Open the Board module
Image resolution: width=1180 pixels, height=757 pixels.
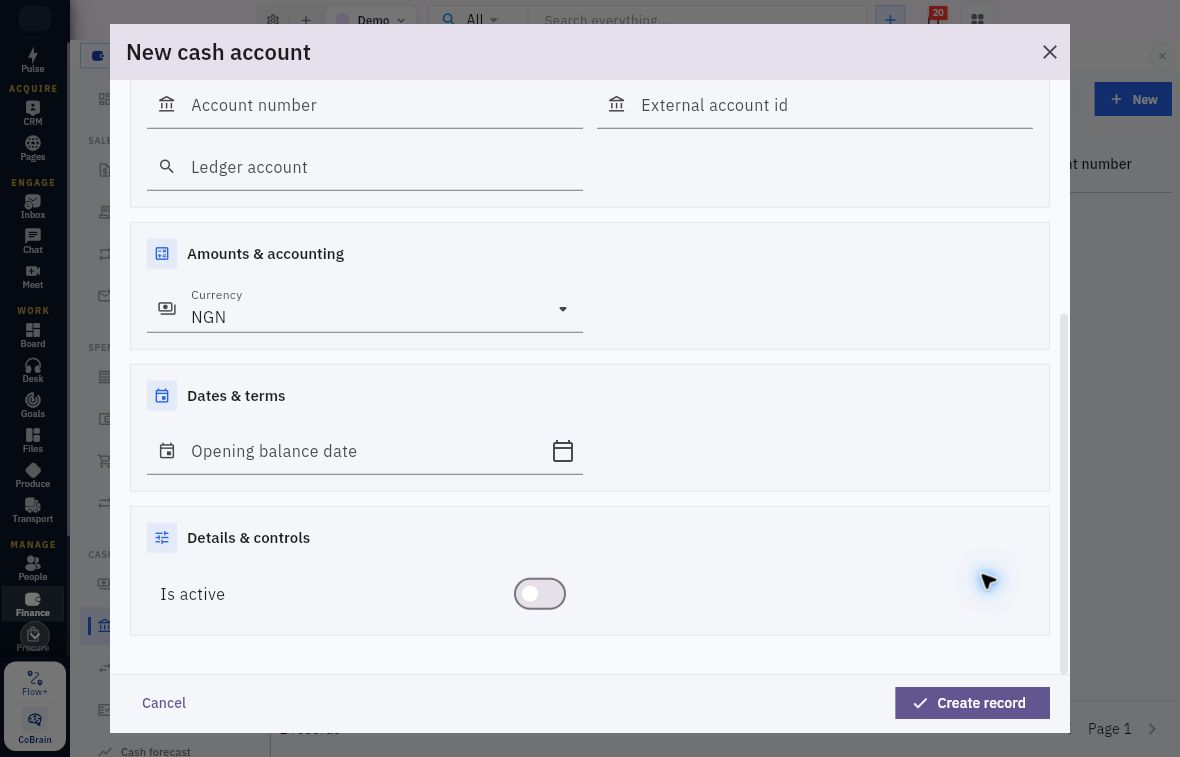32,335
